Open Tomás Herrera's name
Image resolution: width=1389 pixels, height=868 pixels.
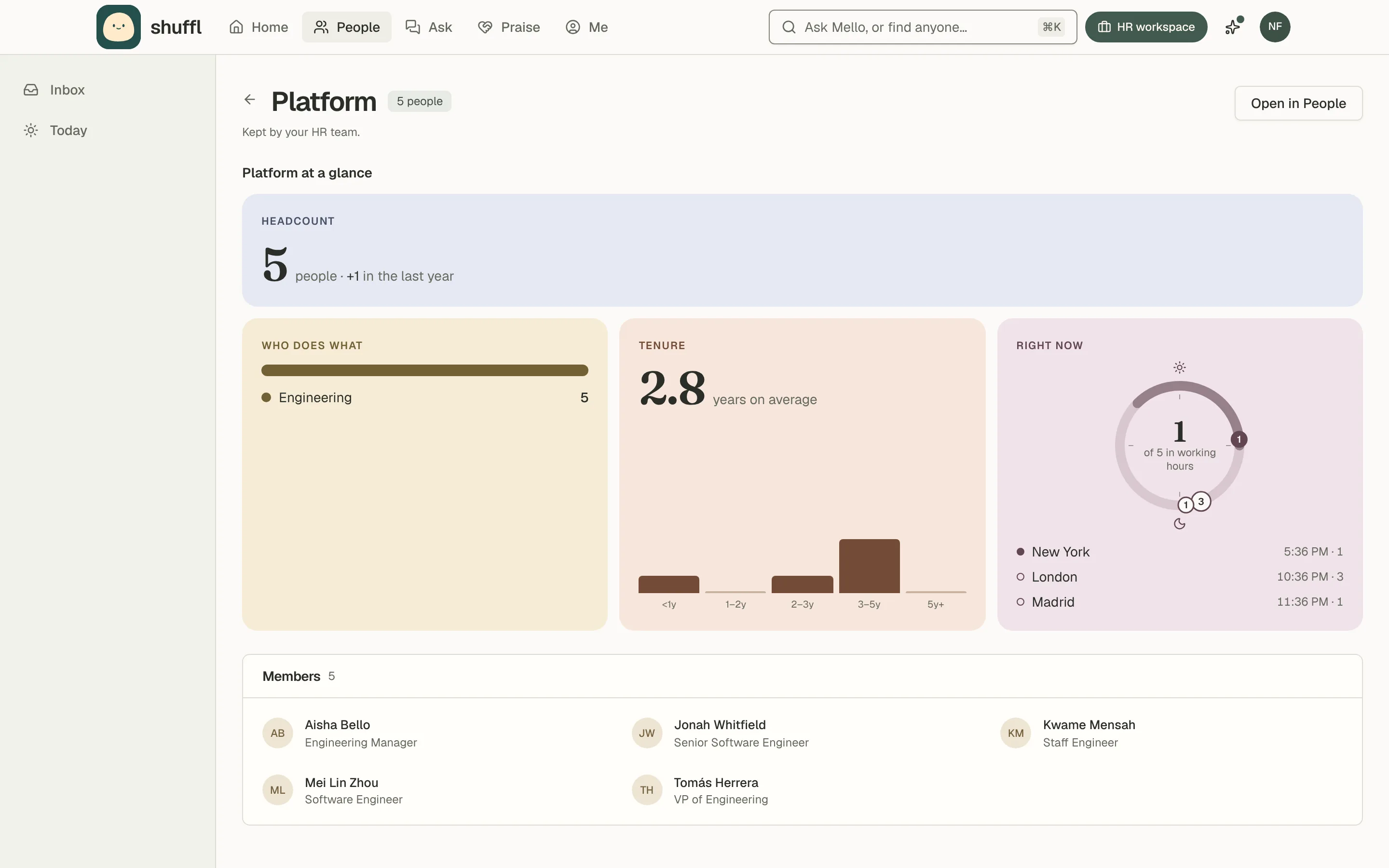[716, 783]
